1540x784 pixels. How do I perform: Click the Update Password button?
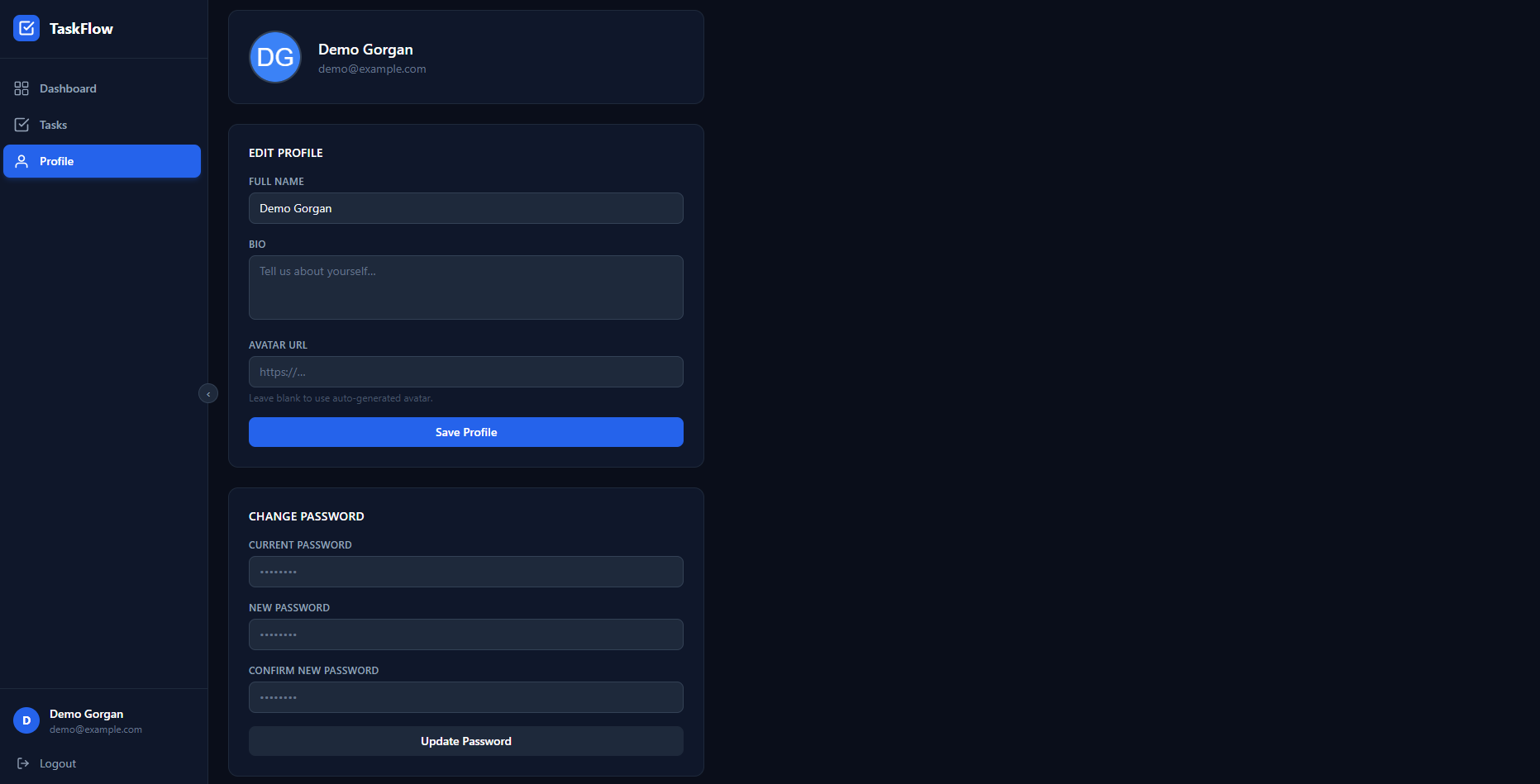point(466,741)
